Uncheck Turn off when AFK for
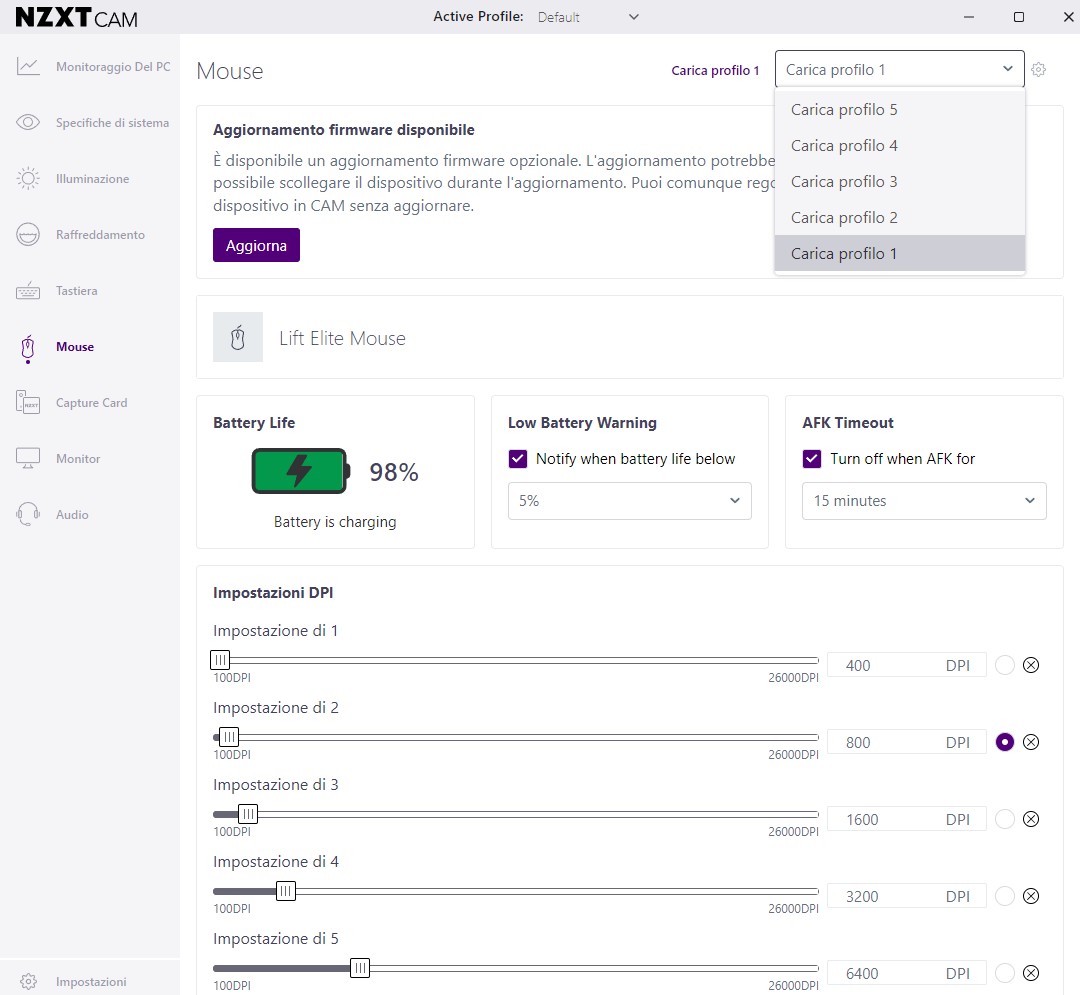Screen dimensions: 1080x995 812,459
